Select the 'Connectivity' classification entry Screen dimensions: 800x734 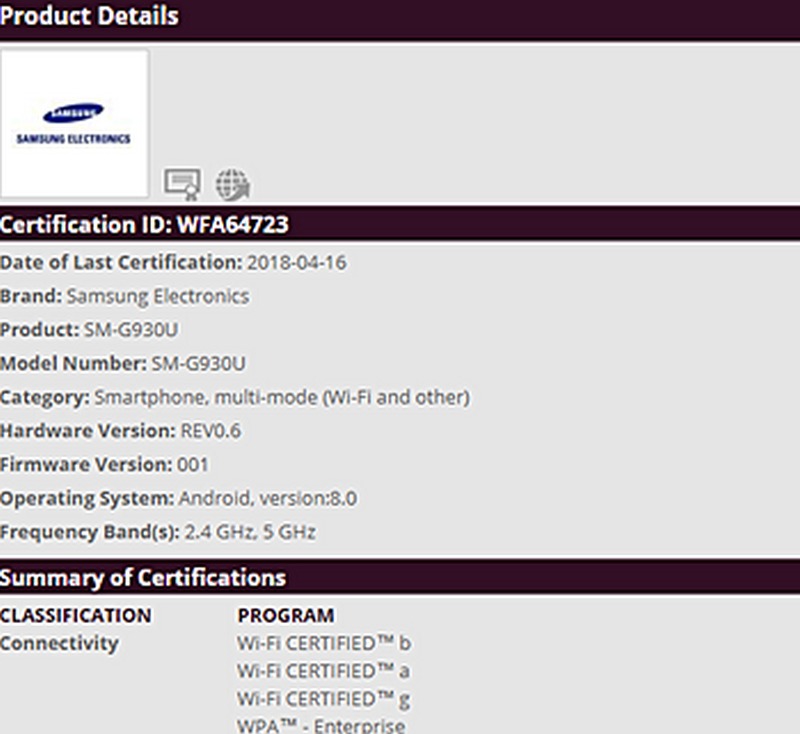[59, 643]
